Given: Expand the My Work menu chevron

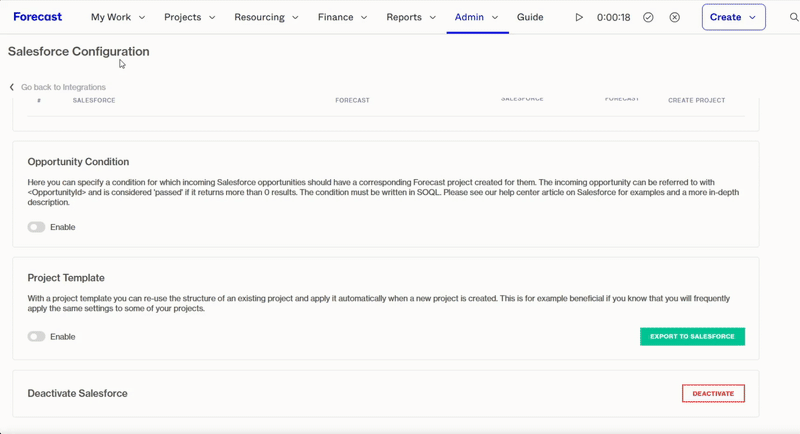Looking at the screenshot, I should pyautogui.click(x=142, y=17).
